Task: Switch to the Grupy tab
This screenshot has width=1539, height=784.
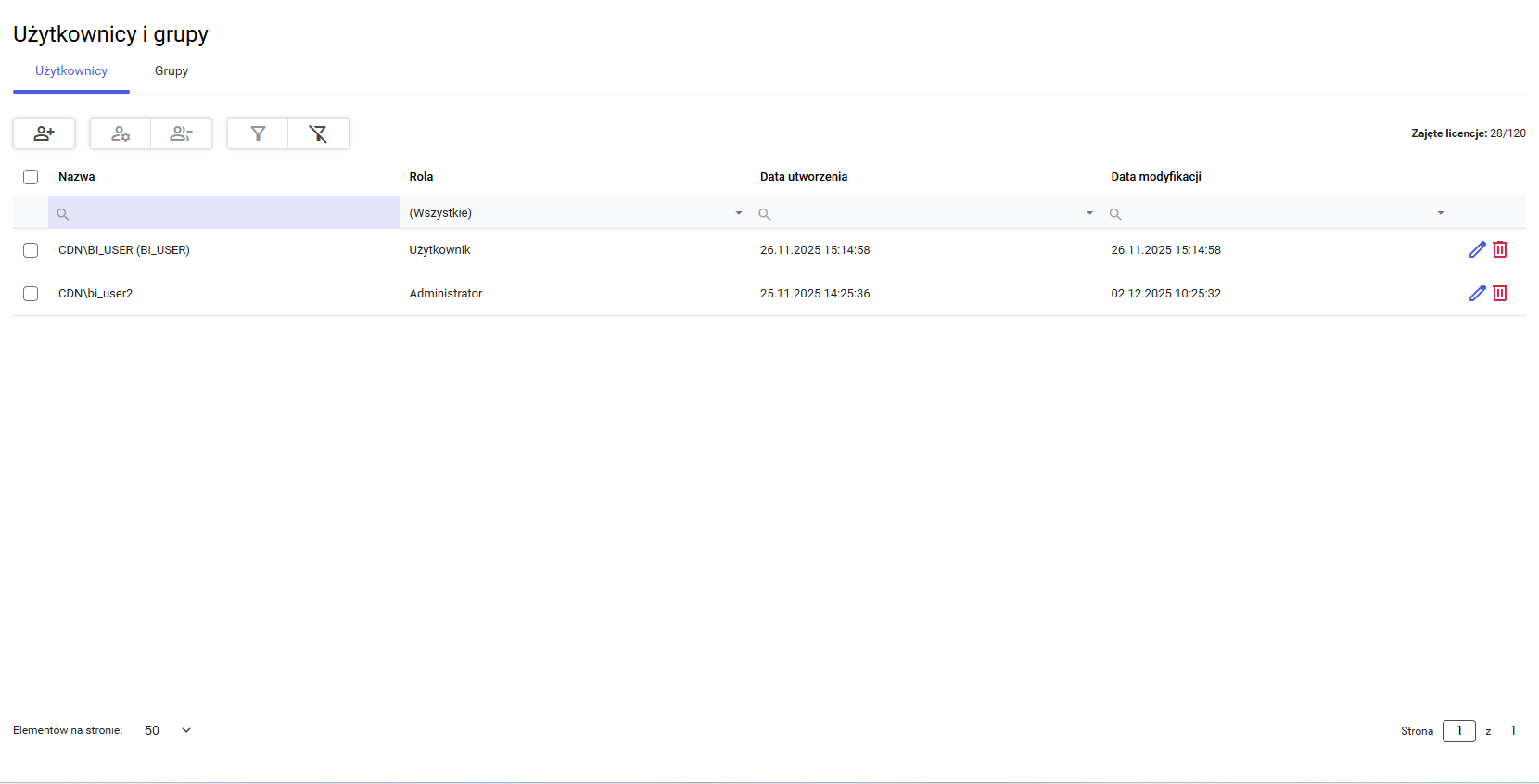Action: 172,71
